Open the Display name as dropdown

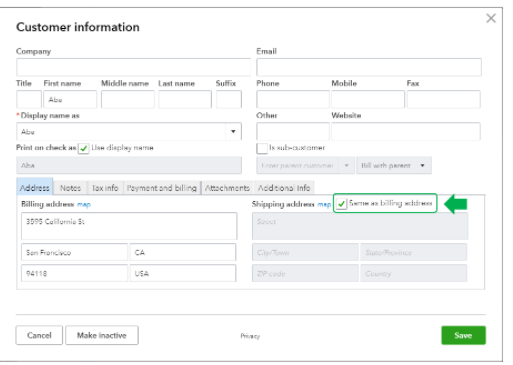[233, 131]
